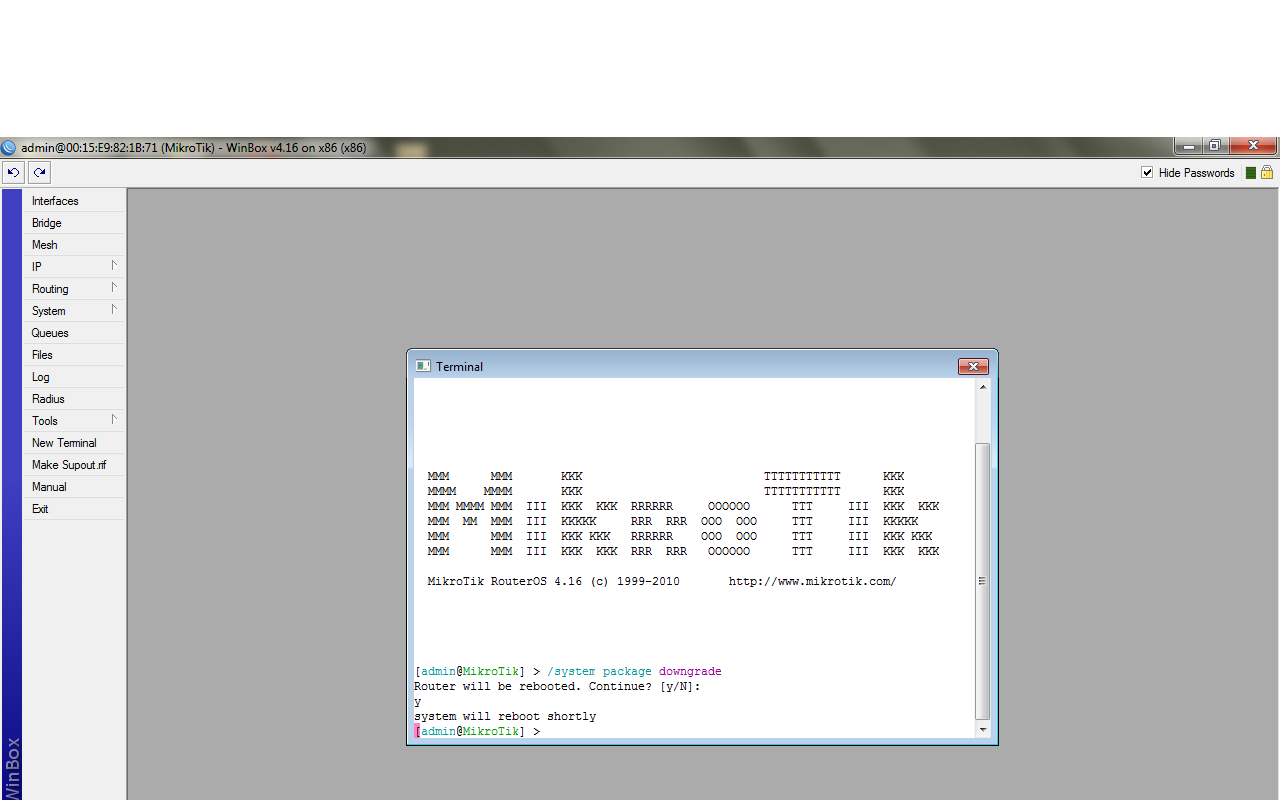The image size is (1280, 800).
Task: Open the Interfaces menu item
Action: (x=75, y=201)
